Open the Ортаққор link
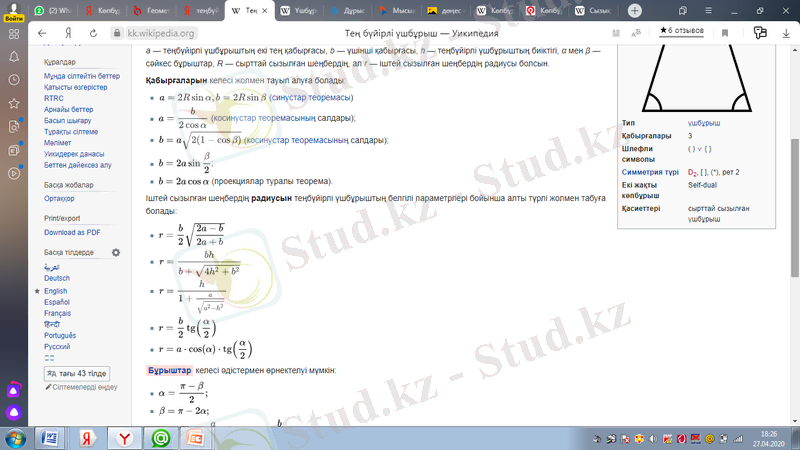This screenshot has width=800, height=450. [x=59, y=198]
